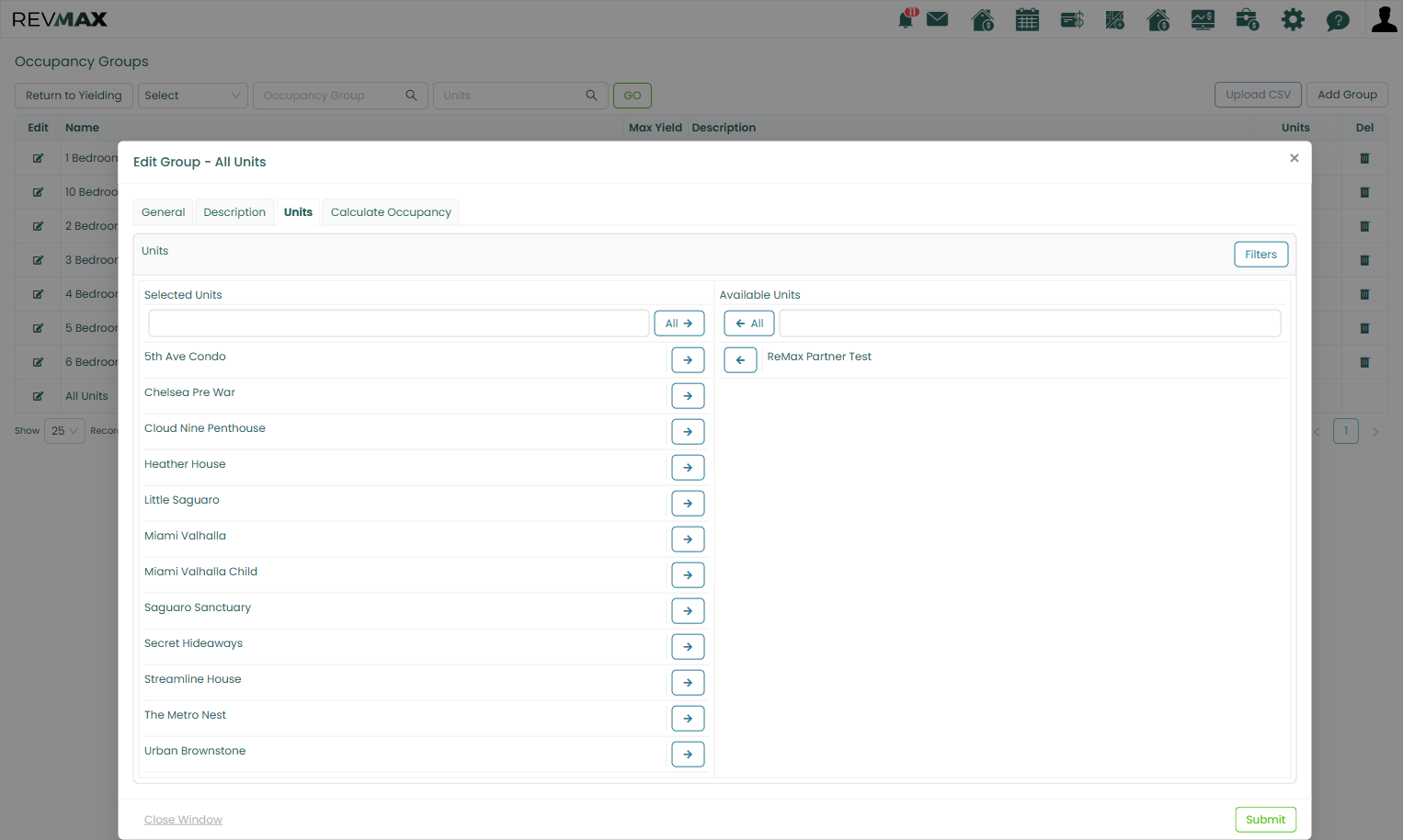Click the Units search box in toolbar

coord(520,96)
